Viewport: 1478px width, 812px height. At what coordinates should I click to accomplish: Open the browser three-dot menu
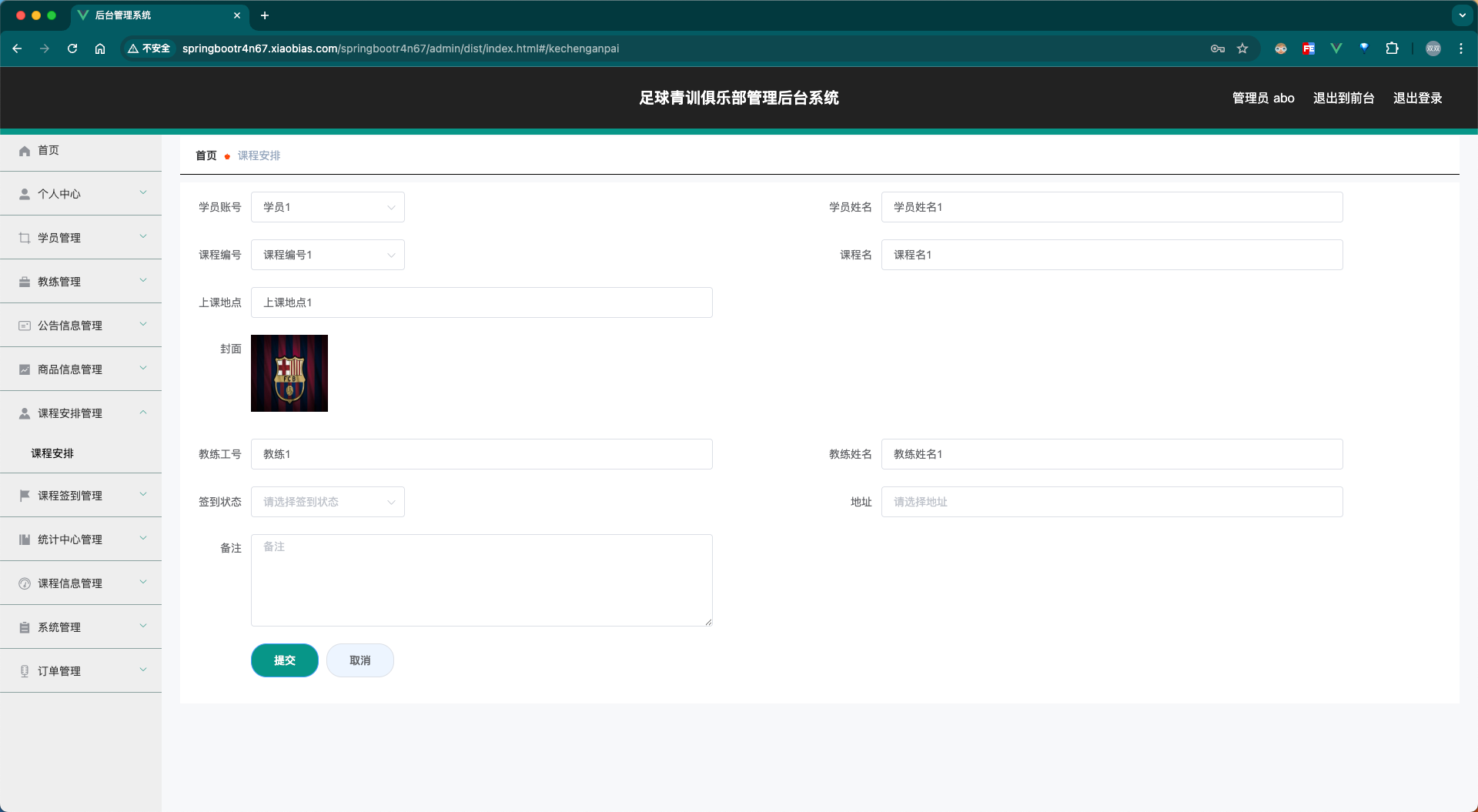click(x=1461, y=48)
